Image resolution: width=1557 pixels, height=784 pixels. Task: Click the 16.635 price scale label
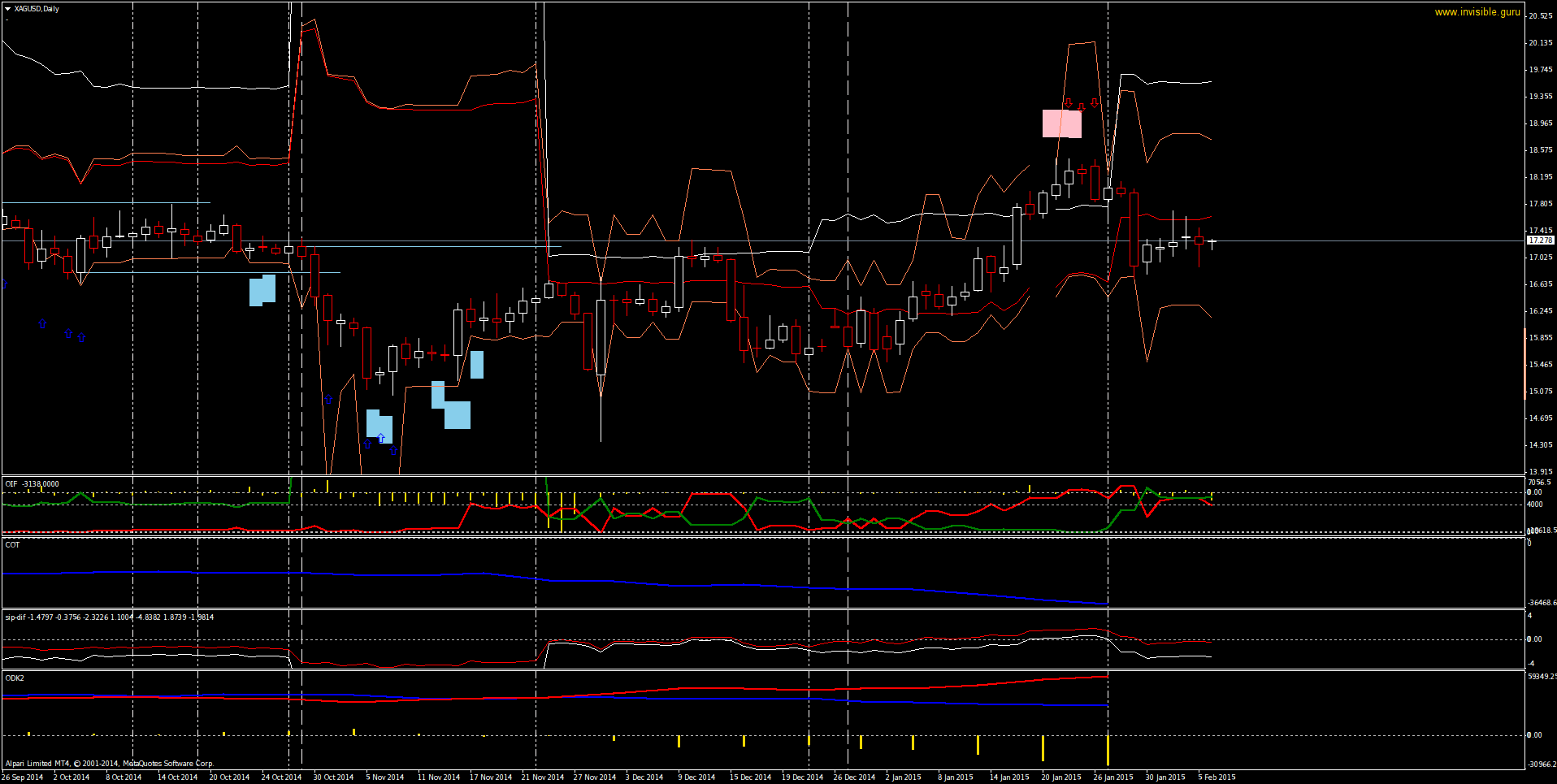click(x=1541, y=284)
